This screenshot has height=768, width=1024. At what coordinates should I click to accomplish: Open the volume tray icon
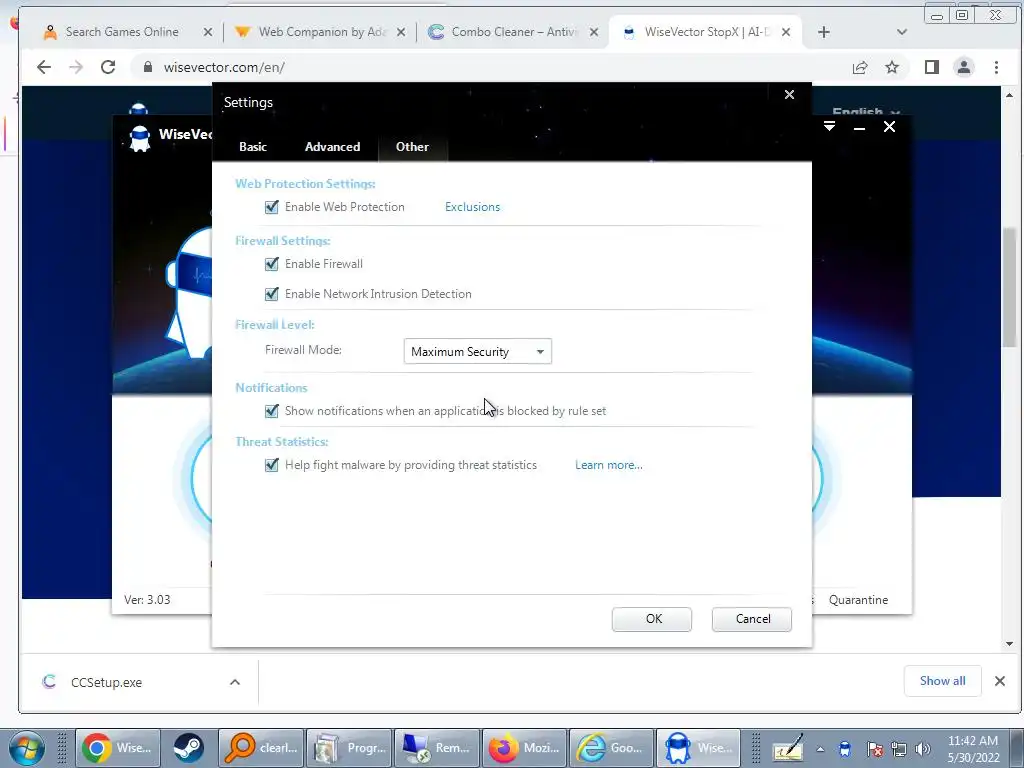pyautogui.click(x=923, y=749)
